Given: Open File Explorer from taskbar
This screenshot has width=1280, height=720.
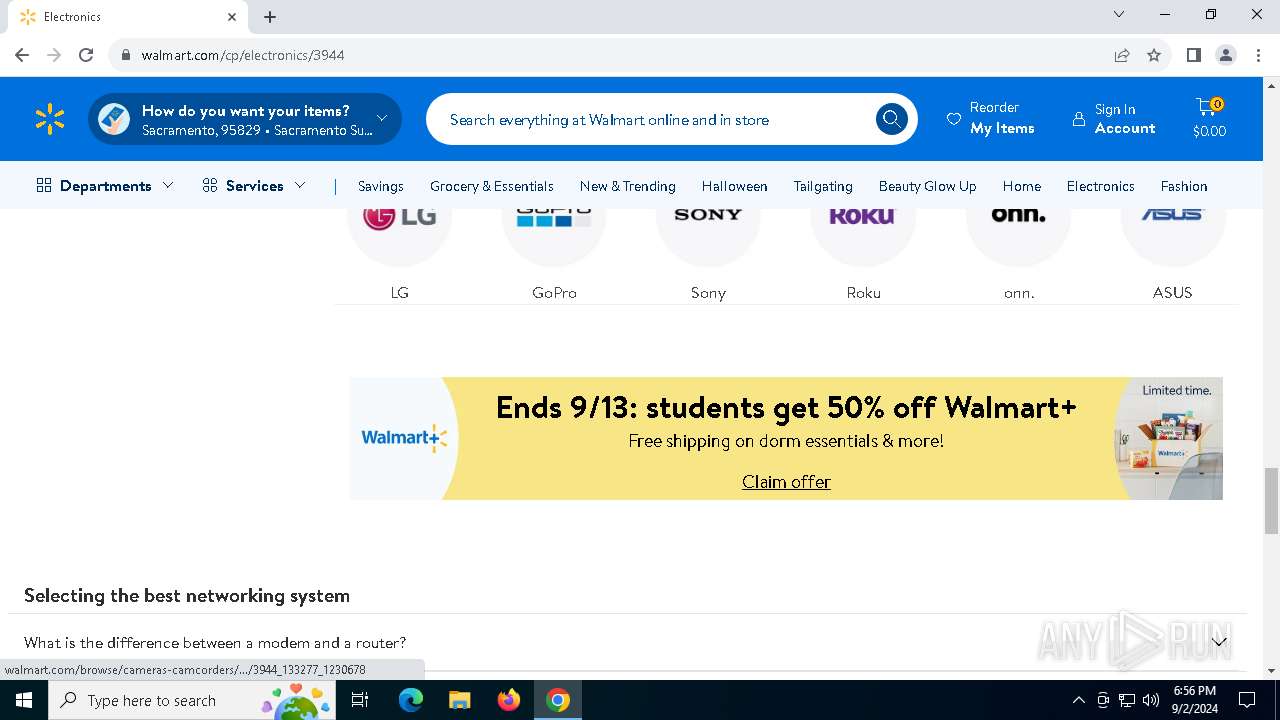Looking at the screenshot, I should [459, 700].
